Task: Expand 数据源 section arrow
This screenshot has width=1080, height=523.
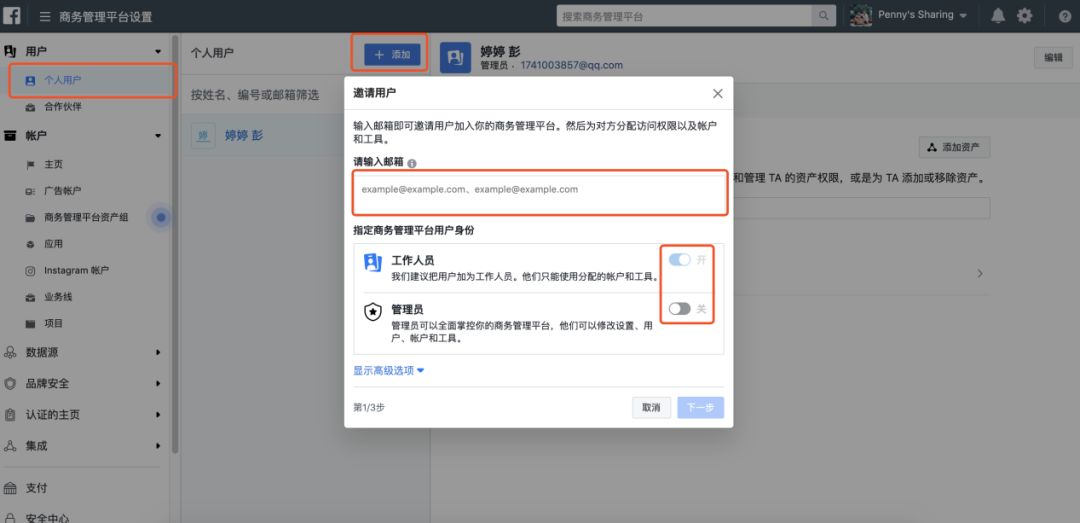Action: click(158, 352)
